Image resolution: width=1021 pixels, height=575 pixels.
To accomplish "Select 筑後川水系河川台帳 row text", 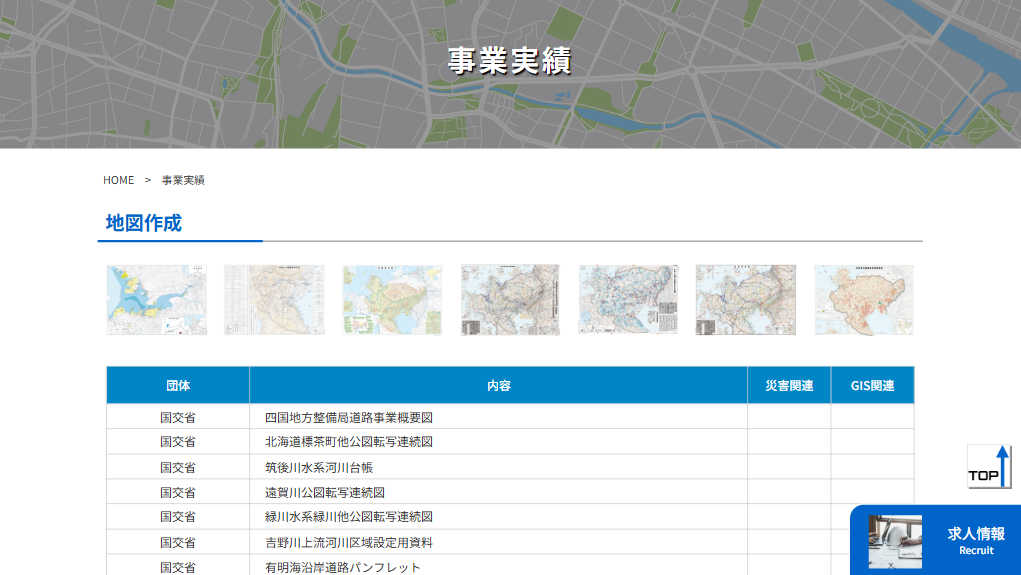I will click(319, 468).
